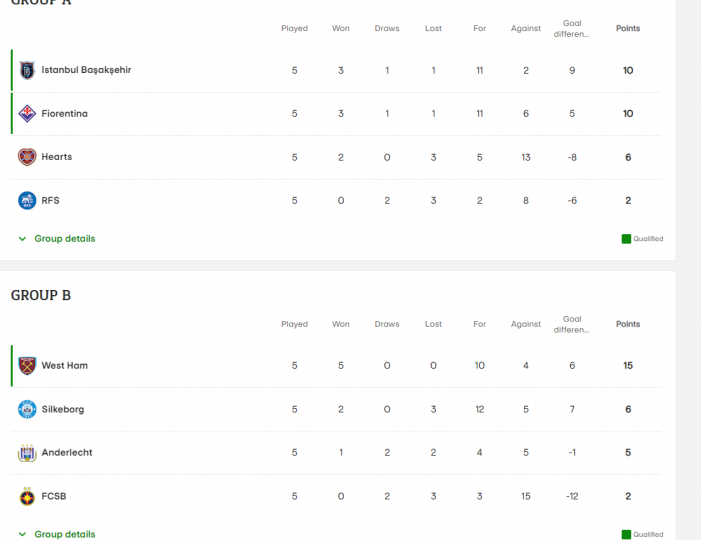This screenshot has width=701, height=540.
Task: Click green Qualified swatch under Group A
Action: (x=626, y=239)
